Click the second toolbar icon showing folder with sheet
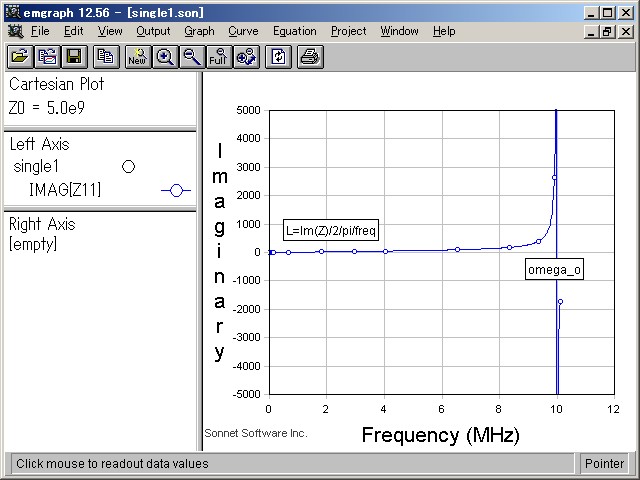 click(x=47, y=57)
